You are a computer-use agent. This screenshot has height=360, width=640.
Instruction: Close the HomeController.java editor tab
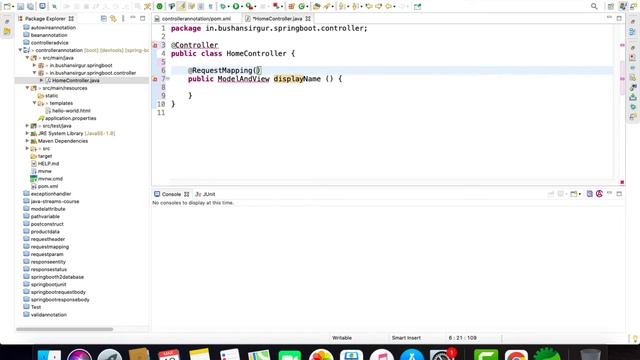(308, 19)
